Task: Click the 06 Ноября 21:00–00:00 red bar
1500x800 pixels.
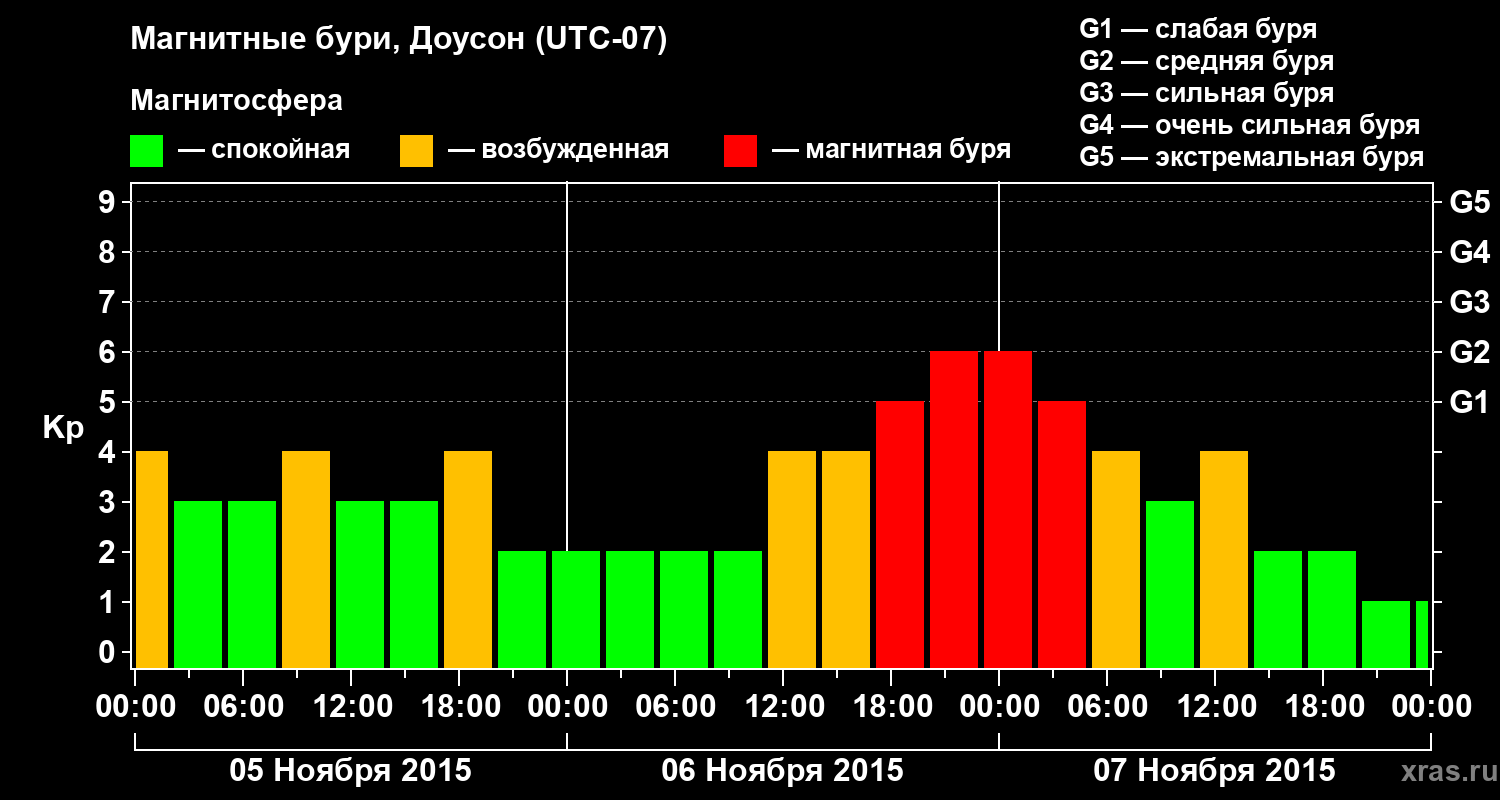Action: 954,509
